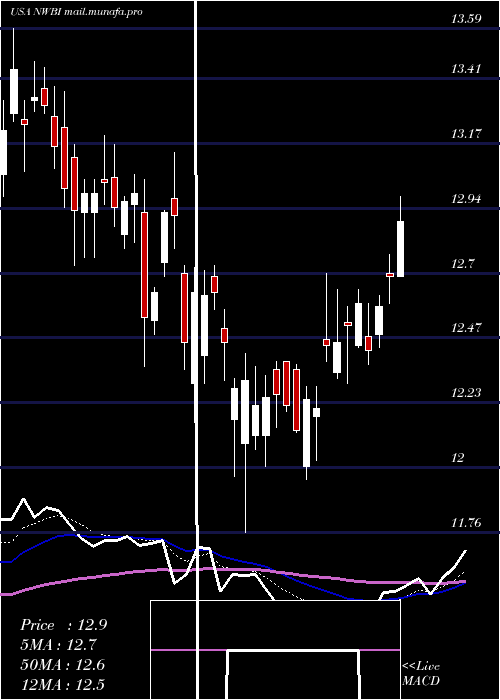Click the 12.23 price axis label
Image resolution: width=500 pixels, height=700 pixels.
[x=467, y=393]
